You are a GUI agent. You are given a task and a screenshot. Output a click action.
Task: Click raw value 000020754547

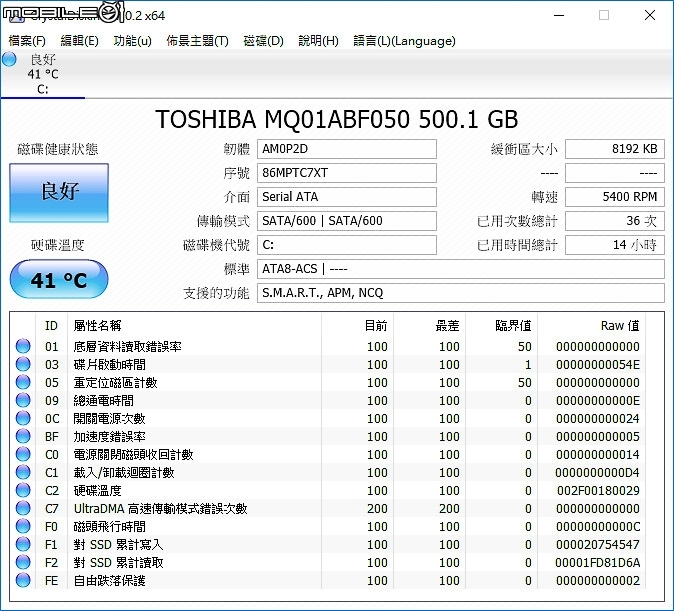pyautogui.click(x=598, y=545)
